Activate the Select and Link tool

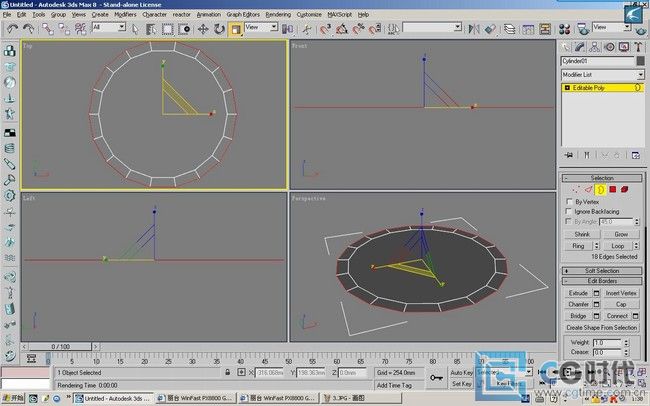click(x=48, y=29)
